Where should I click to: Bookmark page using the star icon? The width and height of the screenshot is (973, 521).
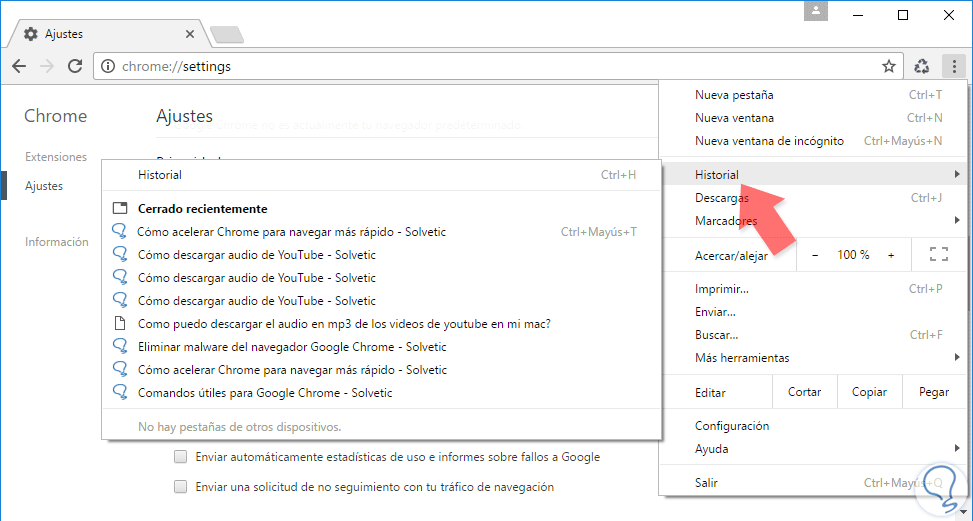[889, 66]
